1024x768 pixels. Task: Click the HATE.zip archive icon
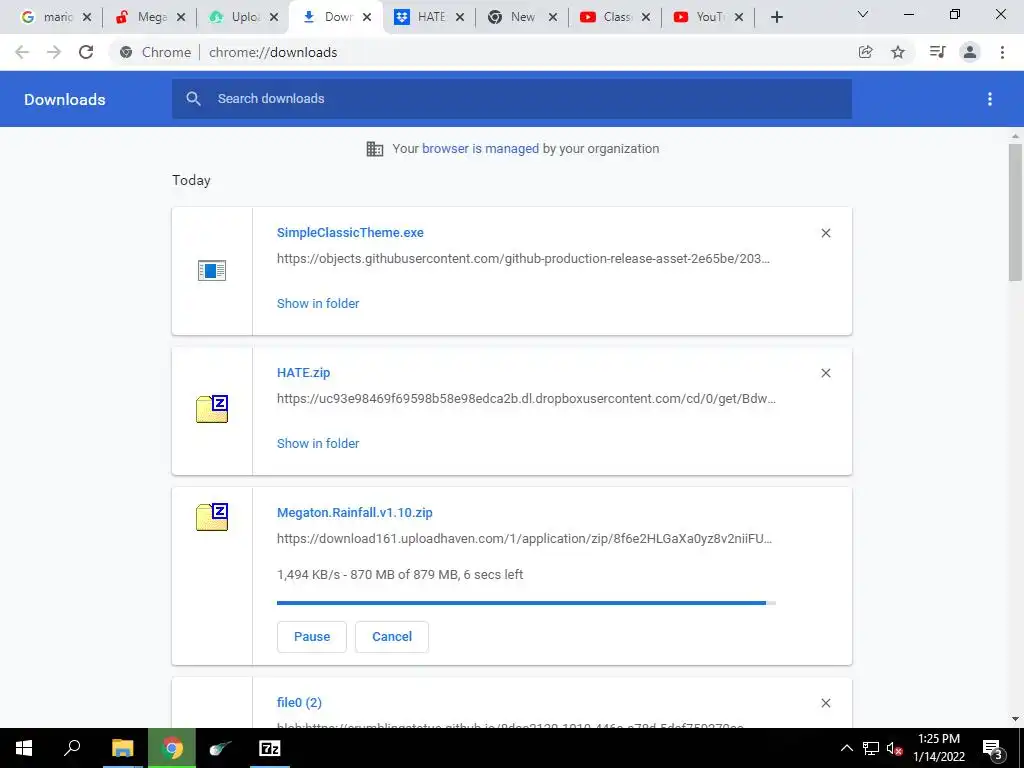click(212, 409)
